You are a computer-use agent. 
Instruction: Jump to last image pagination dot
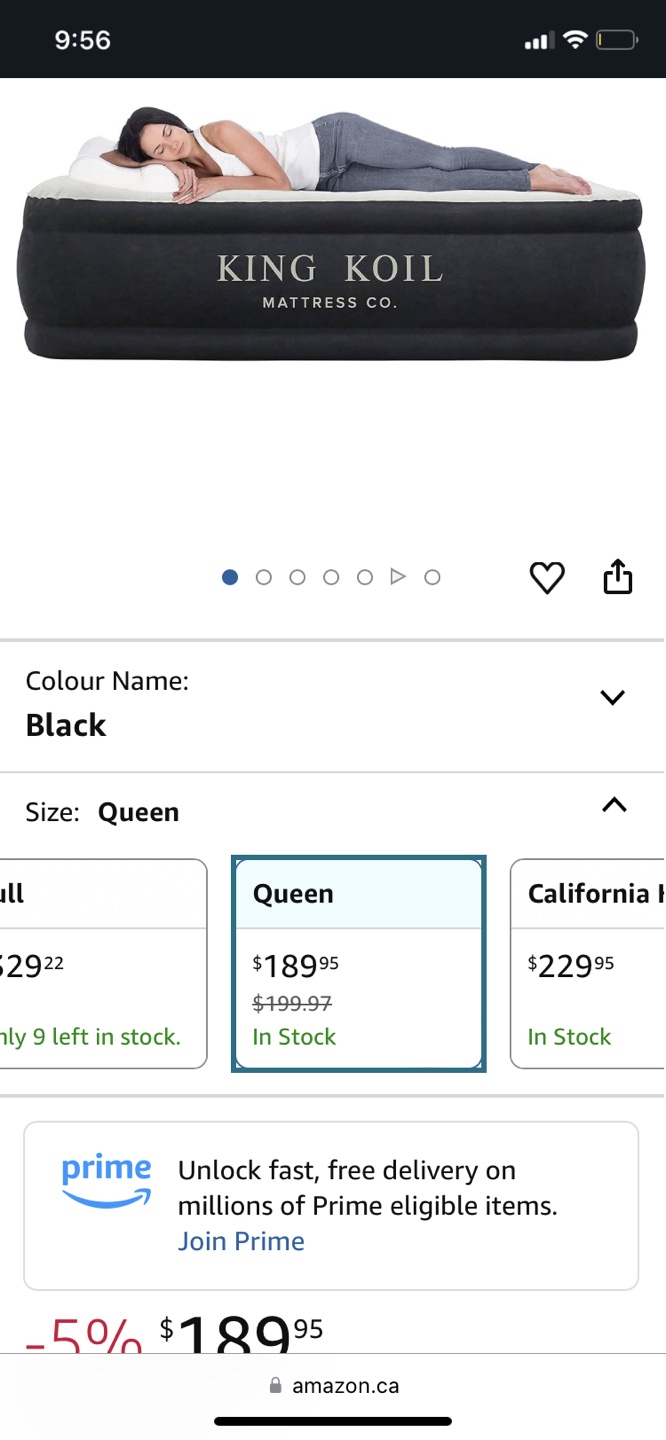pyautogui.click(x=432, y=577)
